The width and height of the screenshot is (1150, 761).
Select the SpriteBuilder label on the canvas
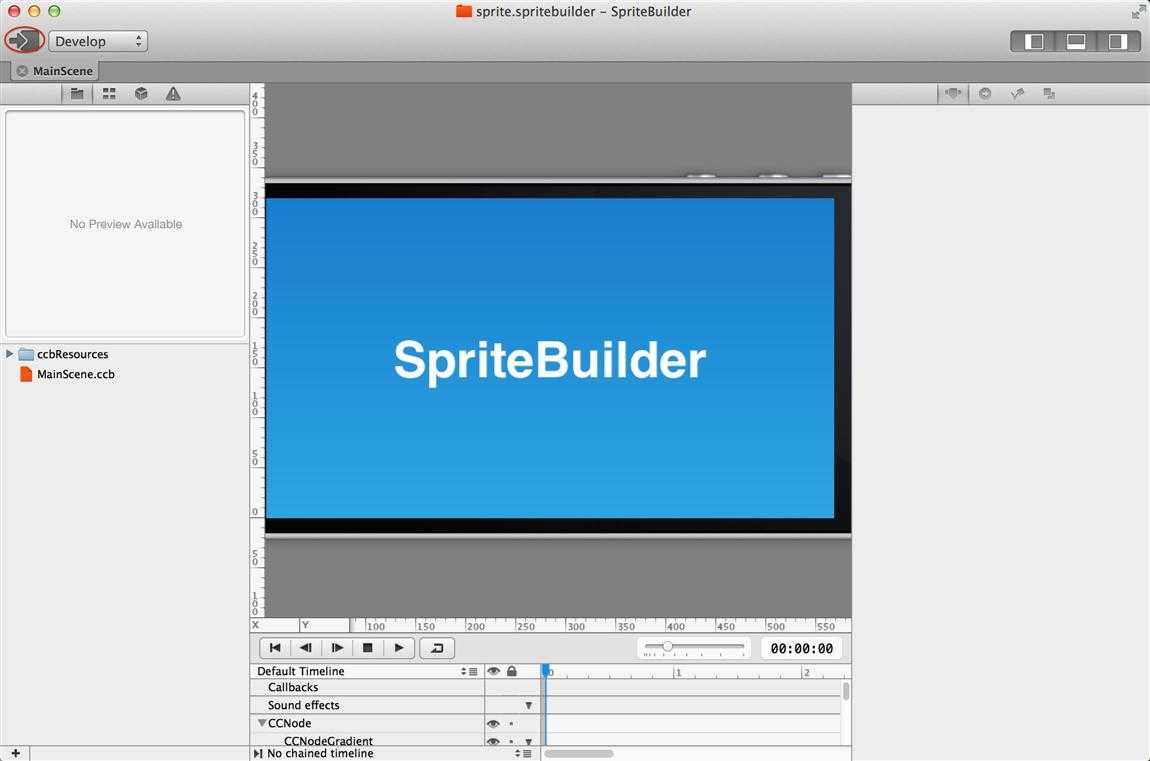pos(549,360)
